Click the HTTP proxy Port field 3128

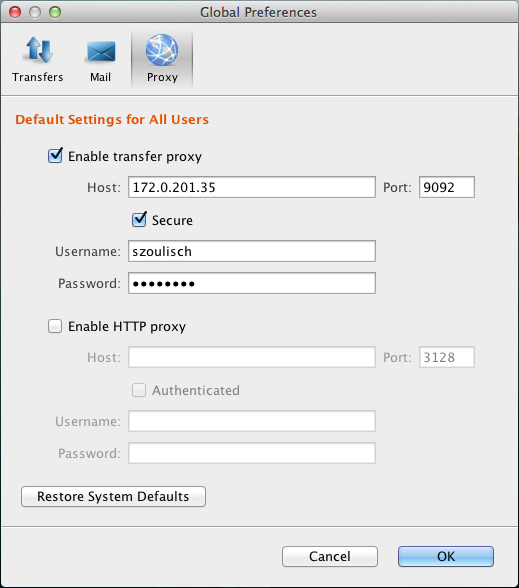coord(447,357)
